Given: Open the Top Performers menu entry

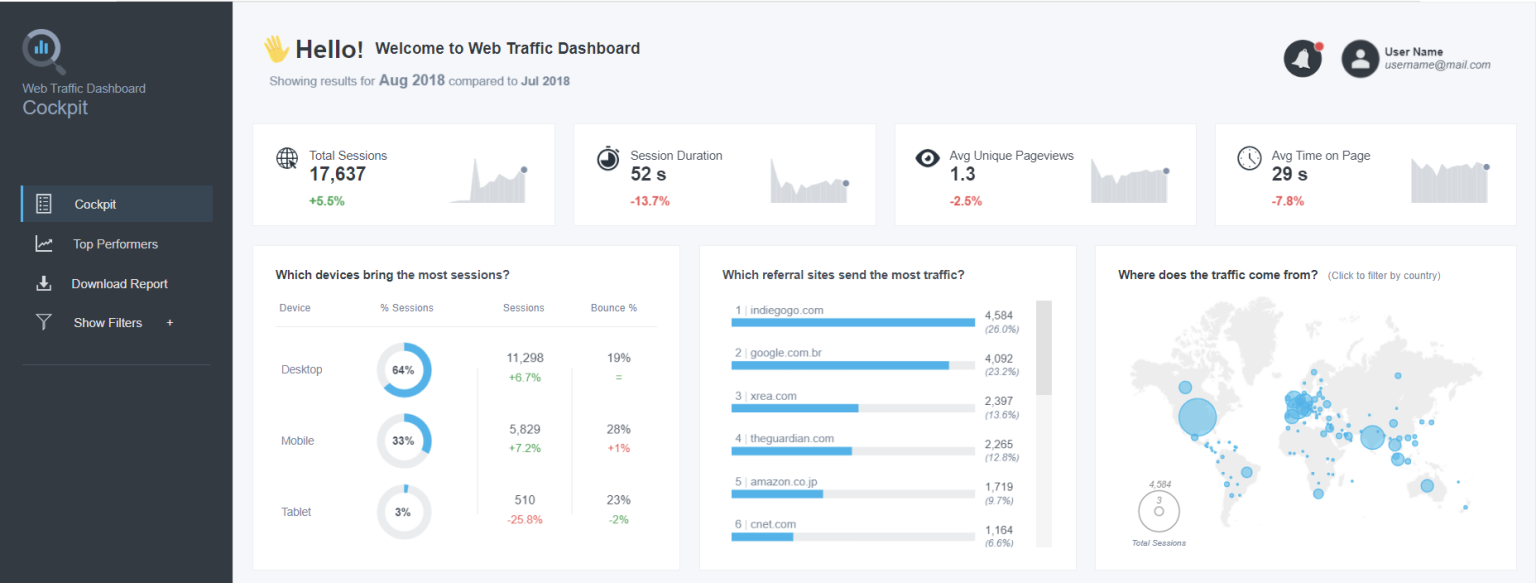Looking at the screenshot, I should [x=117, y=243].
